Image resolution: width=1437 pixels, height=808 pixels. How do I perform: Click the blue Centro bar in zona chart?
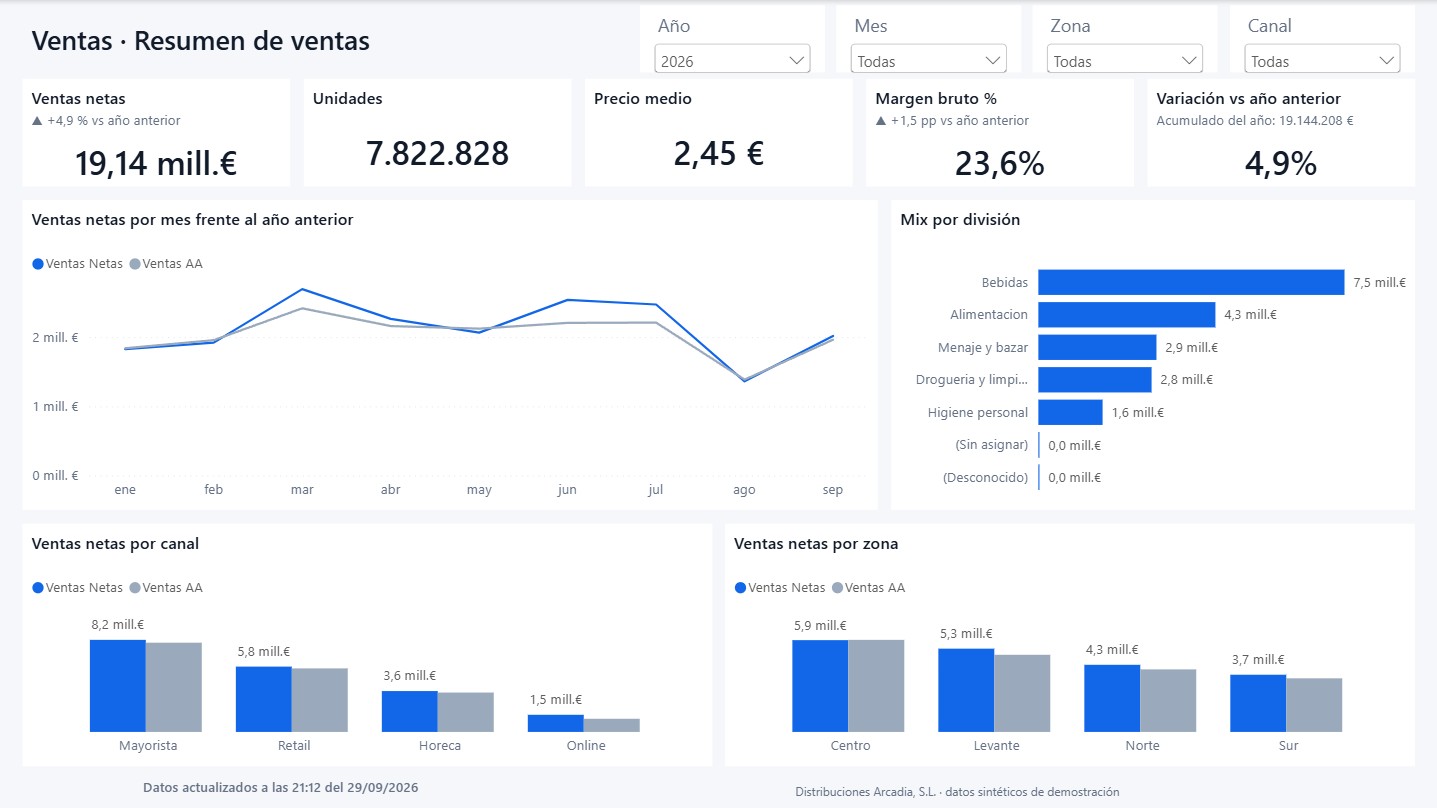(820, 686)
